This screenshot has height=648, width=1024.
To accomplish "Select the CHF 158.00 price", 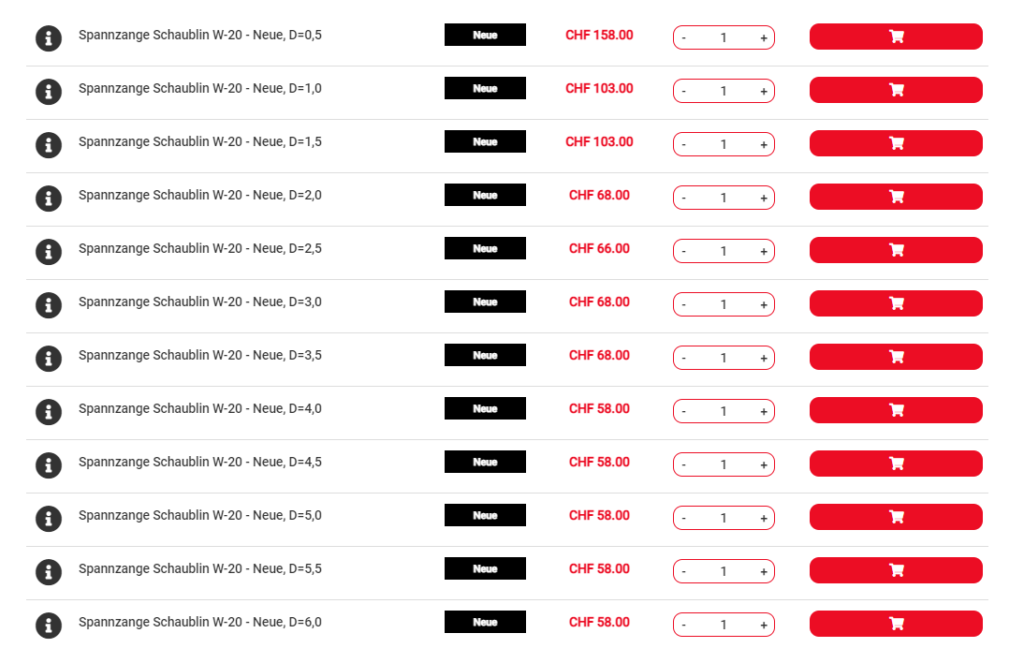I will [x=599, y=35].
